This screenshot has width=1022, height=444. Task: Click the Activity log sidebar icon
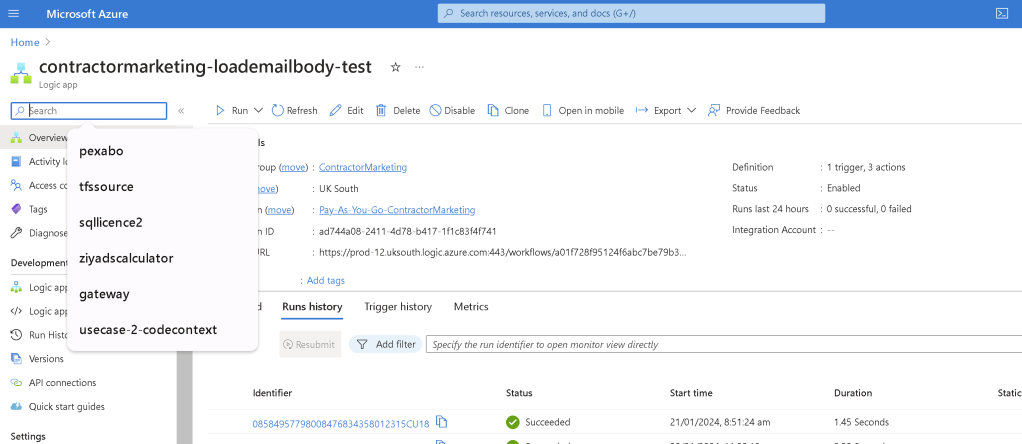click(16, 162)
